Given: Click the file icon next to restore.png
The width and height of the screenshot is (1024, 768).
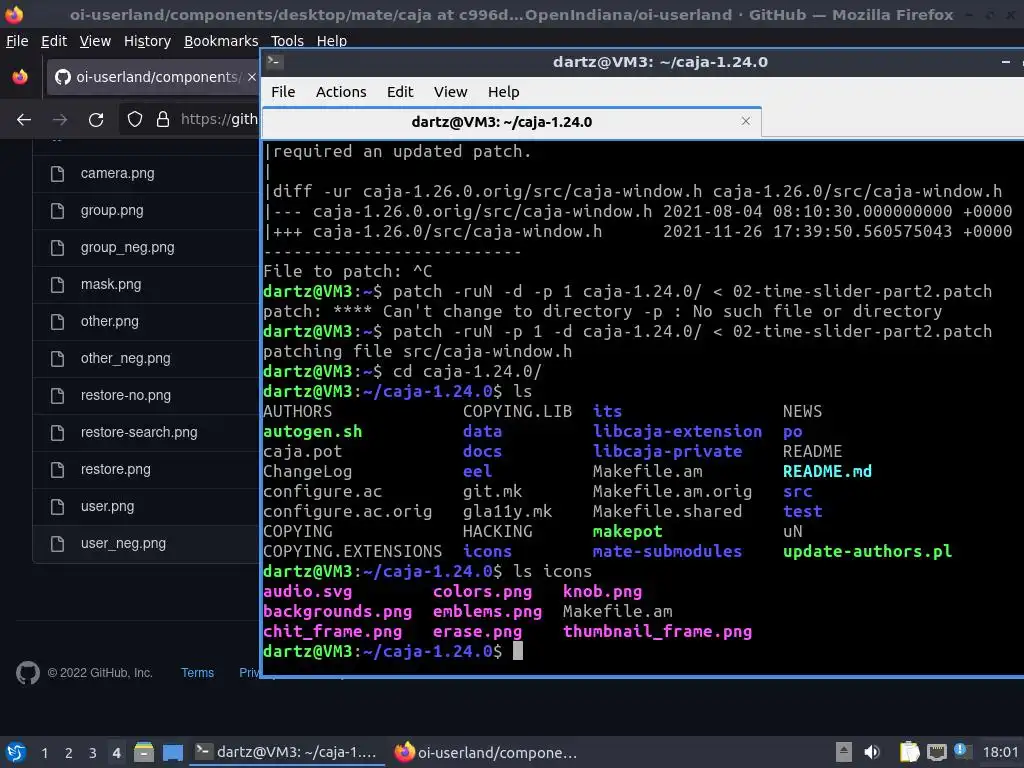Looking at the screenshot, I should 57,470.
